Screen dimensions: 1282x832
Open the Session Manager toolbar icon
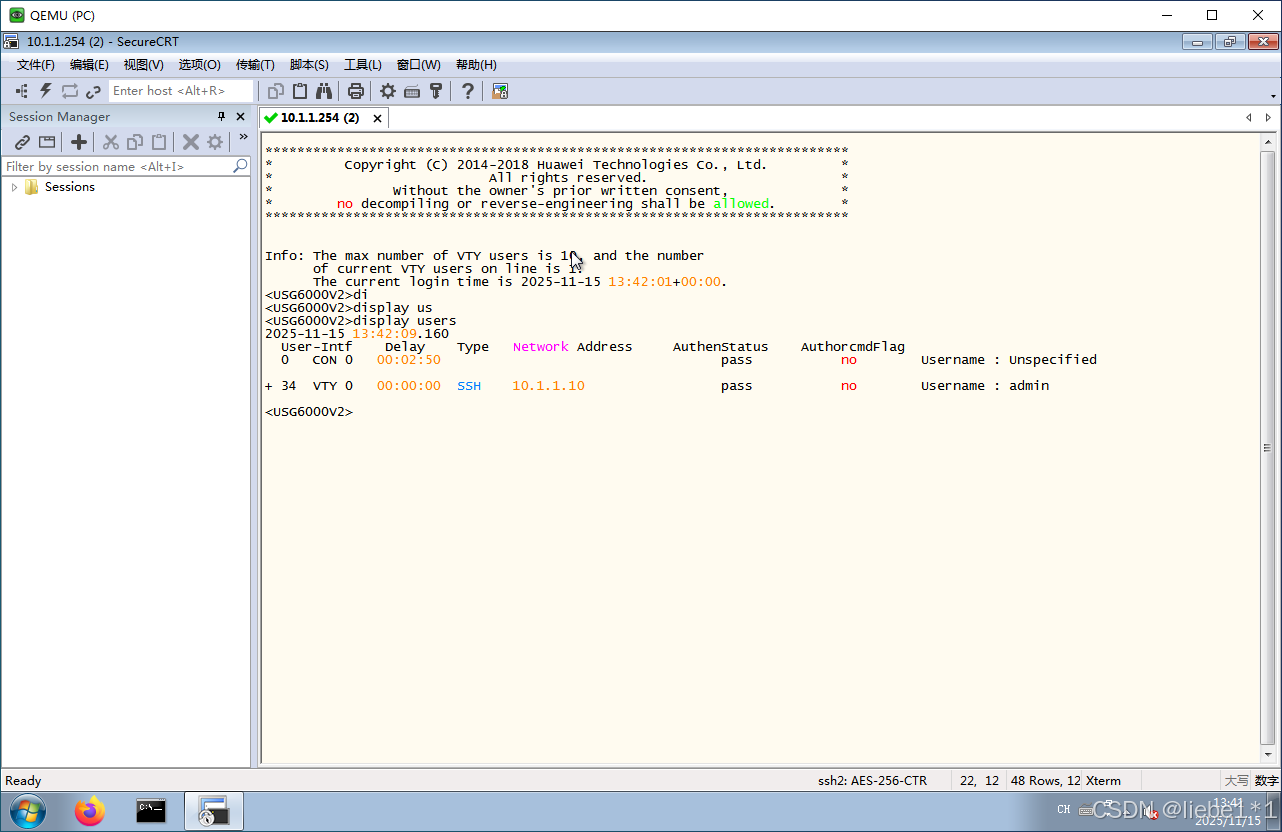pyautogui.click(x=22, y=91)
